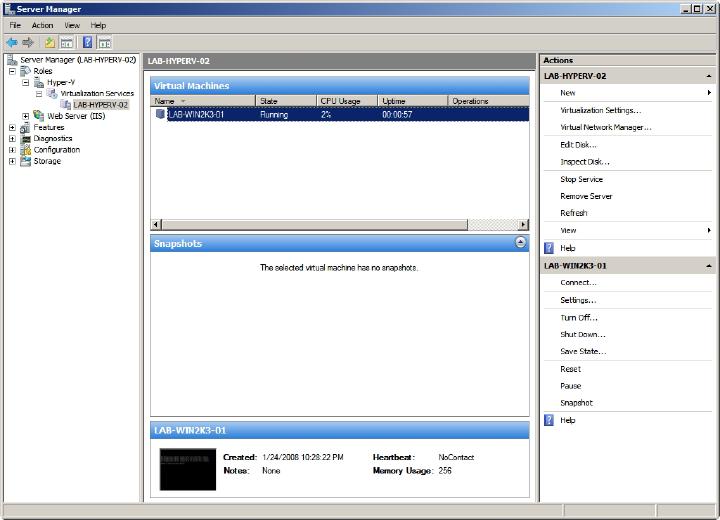Expand the Diagnostics tree node
The image size is (720, 520).
point(12,139)
